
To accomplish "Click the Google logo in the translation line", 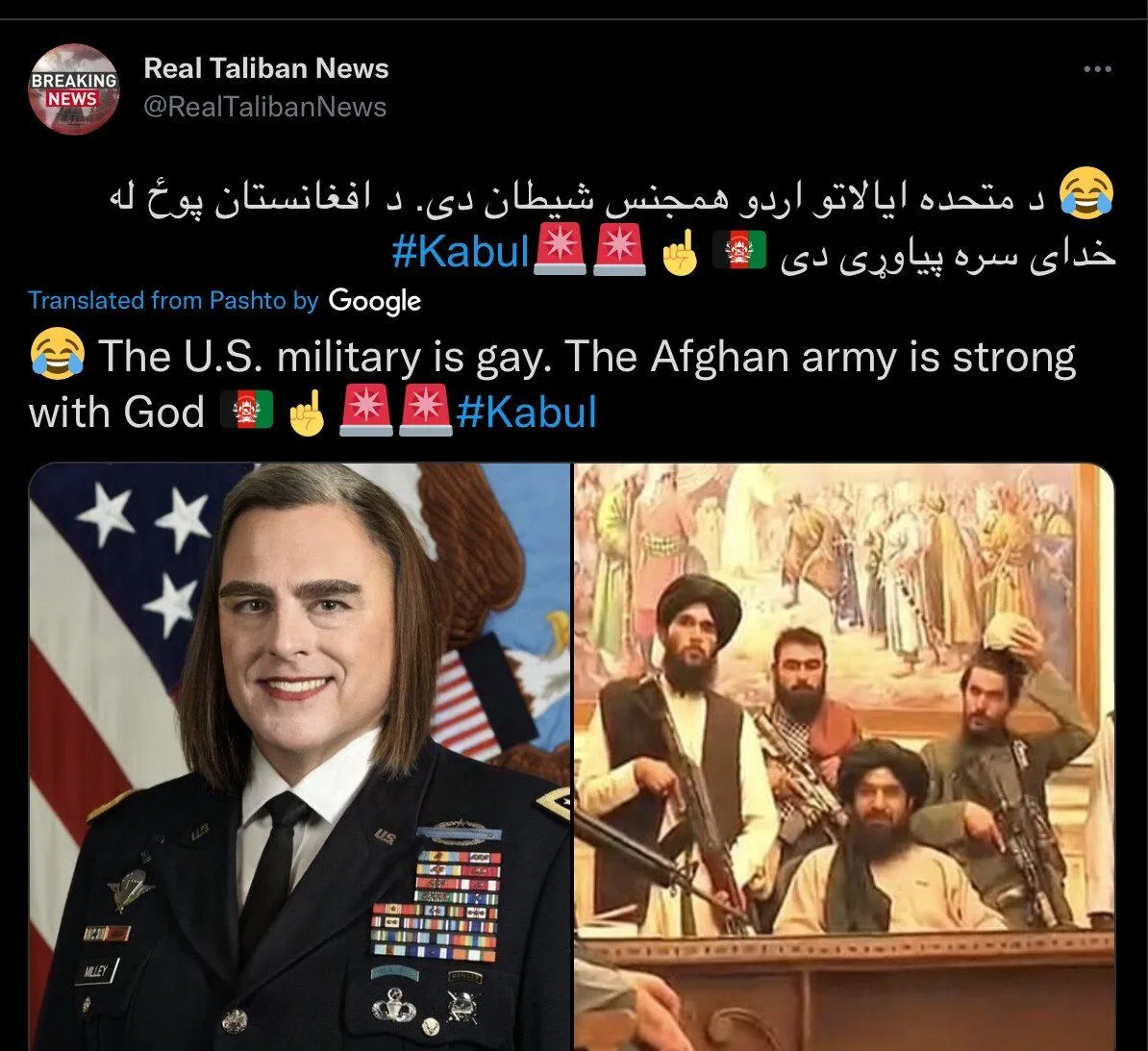I will pos(375,300).
